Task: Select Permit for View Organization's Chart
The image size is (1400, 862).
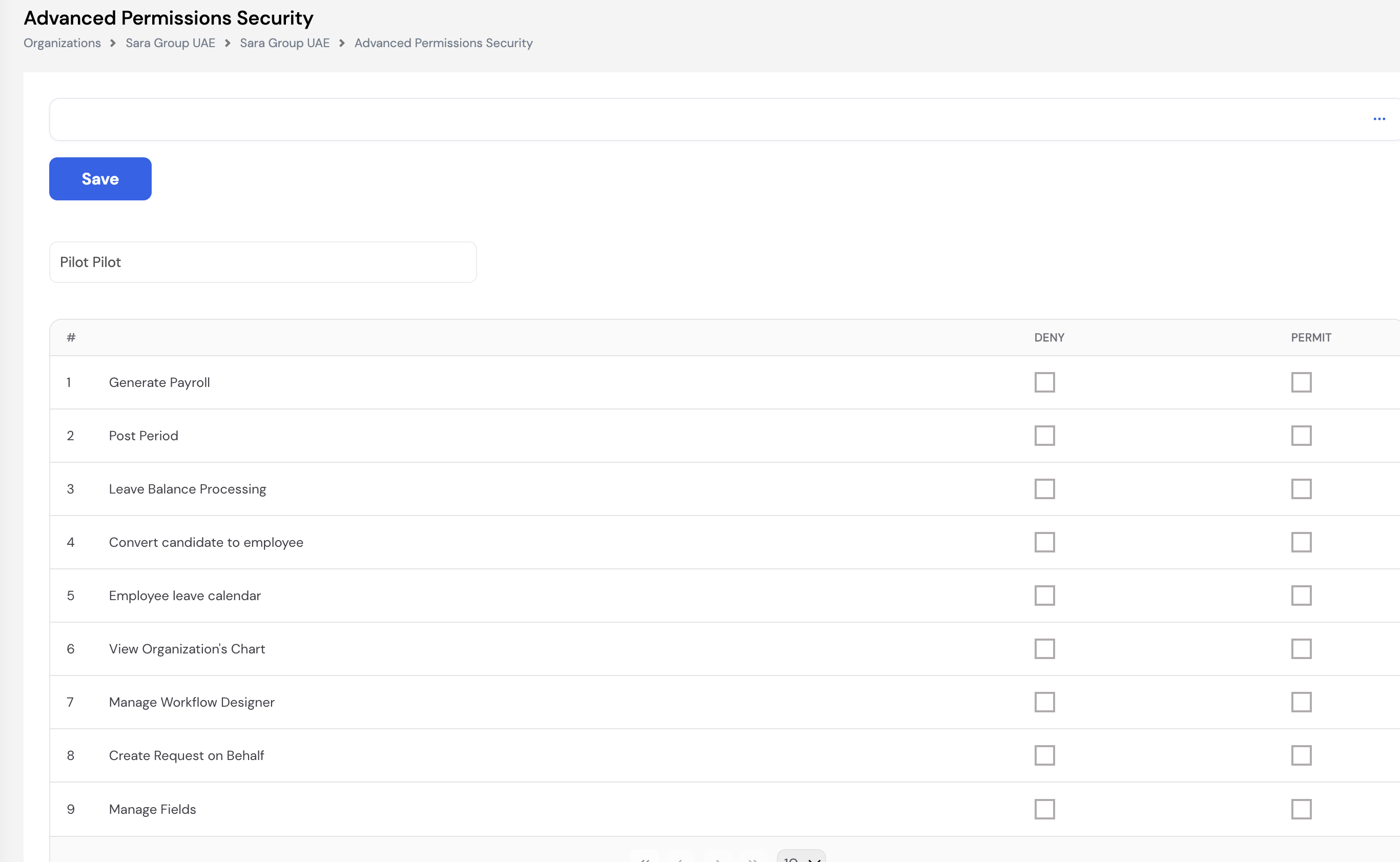Action: 1302,649
